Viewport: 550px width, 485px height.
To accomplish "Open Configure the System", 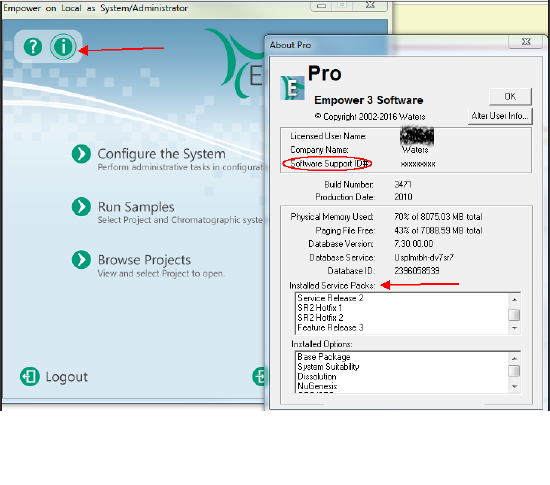I will (161, 154).
